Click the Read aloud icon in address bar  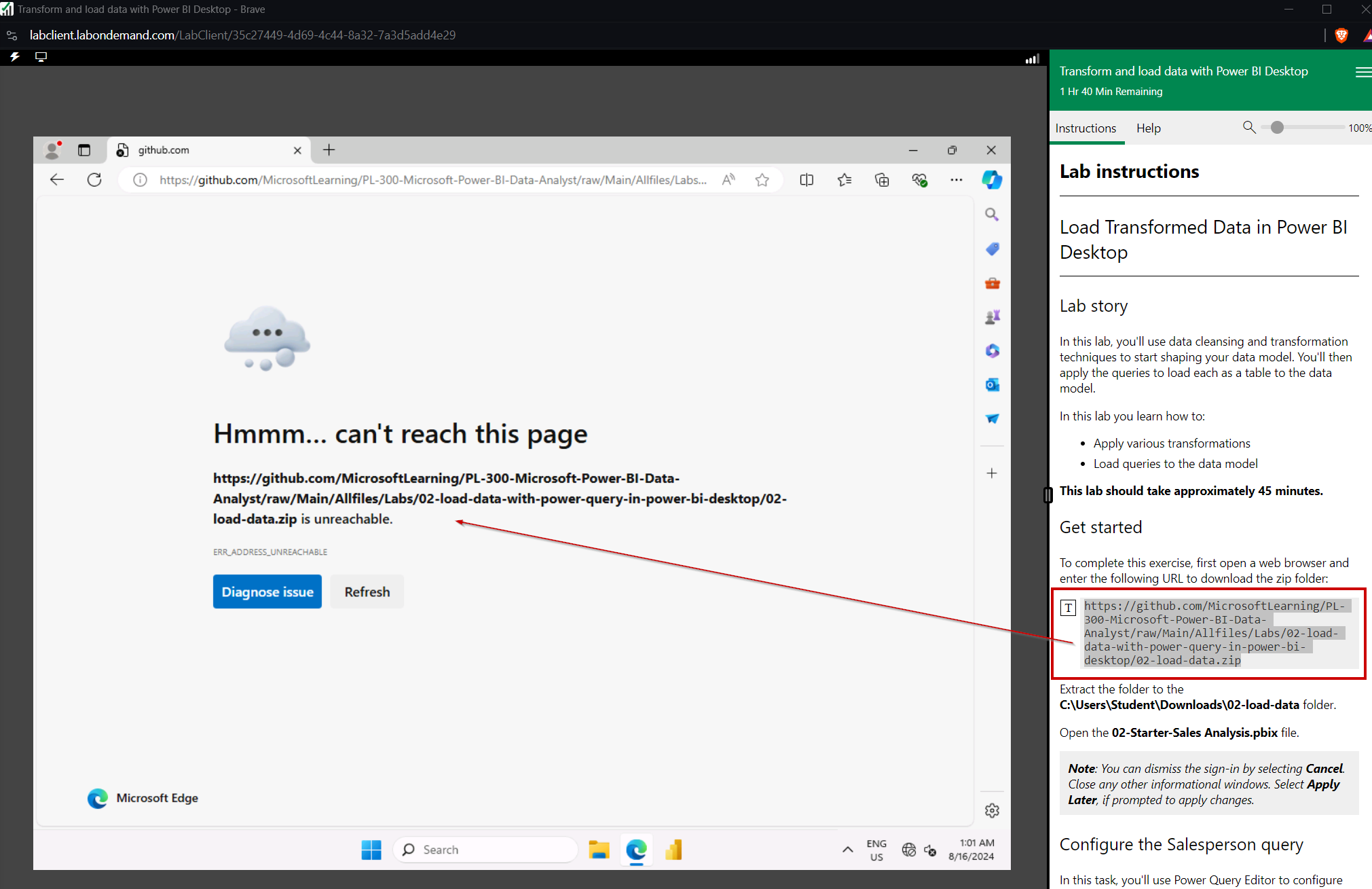[x=728, y=179]
